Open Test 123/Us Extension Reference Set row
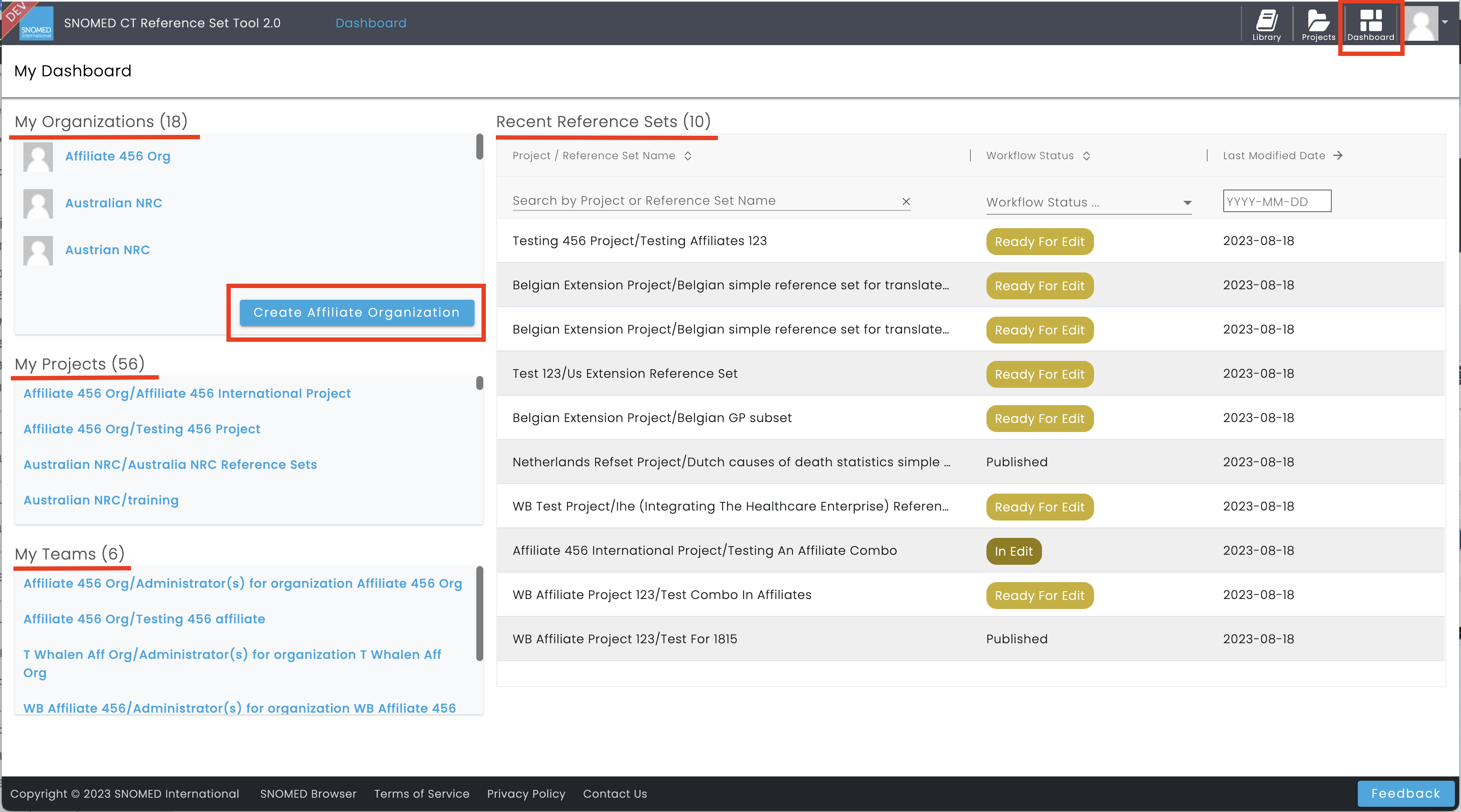 [x=970, y=373]
